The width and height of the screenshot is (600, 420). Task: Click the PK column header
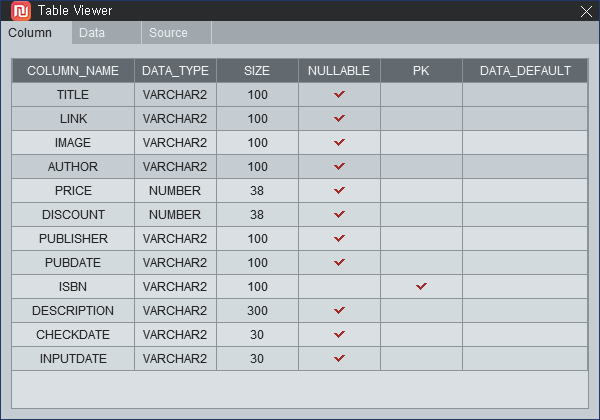(421, 71)
